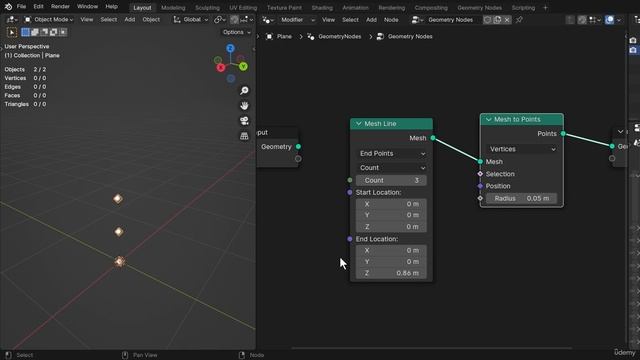Choose Extend selection mode icon
The height and width of the screenshot is (360, 640).
click(x=35, y=32)
